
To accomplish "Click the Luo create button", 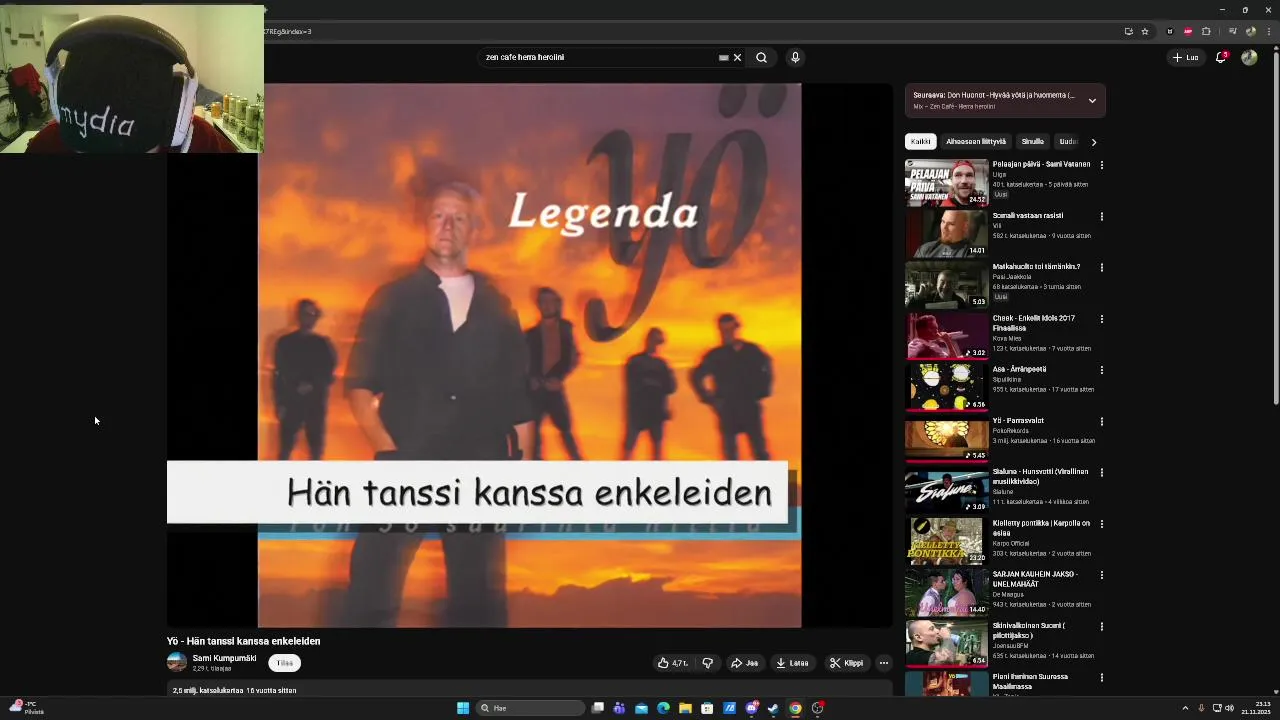I will (x=1185, y=58).
